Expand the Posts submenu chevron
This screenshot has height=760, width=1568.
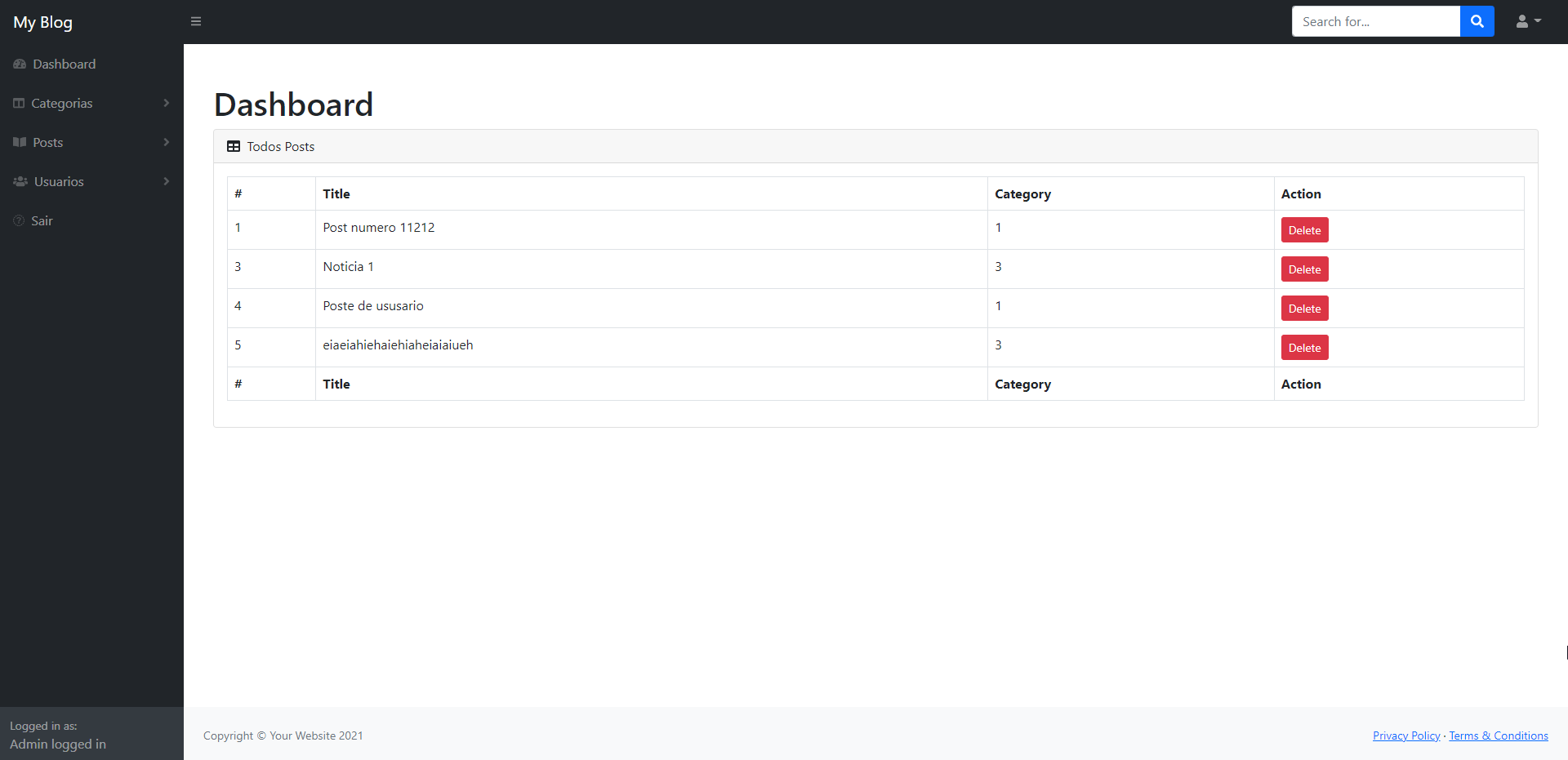[167, 142]
